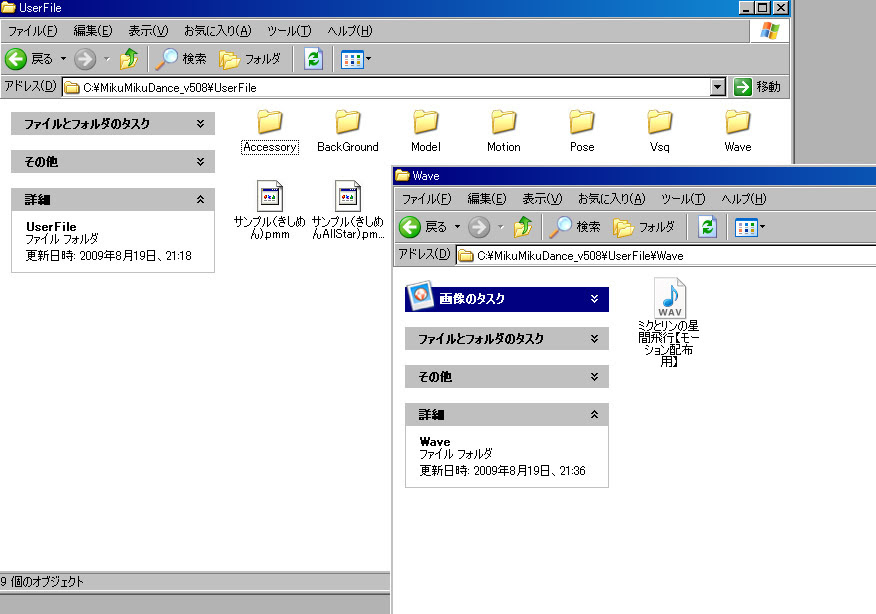The width and height of the screenshot is (876, 614).
Task: Click '9 個のオブジェクト' status bar text
Action: [42, 582]
